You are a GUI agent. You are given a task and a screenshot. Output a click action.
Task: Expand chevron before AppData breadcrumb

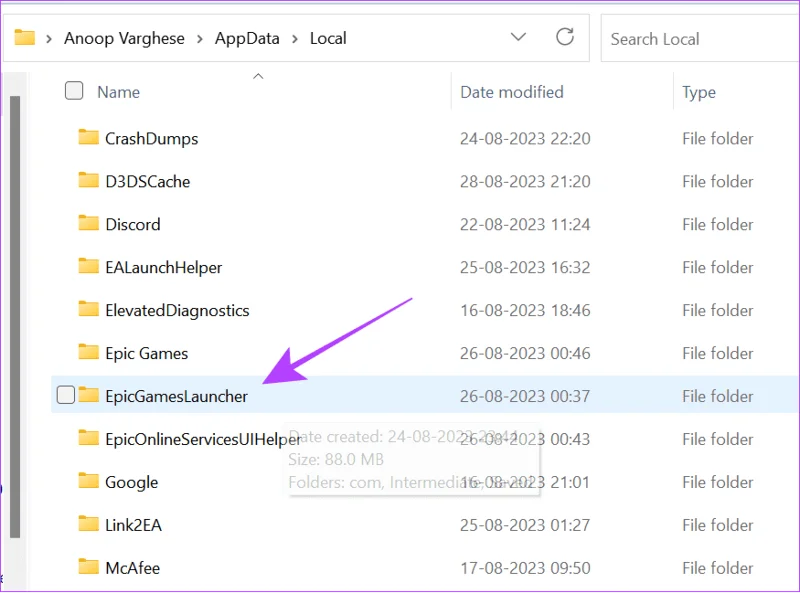pyautogui.click(x=199, y=39)
